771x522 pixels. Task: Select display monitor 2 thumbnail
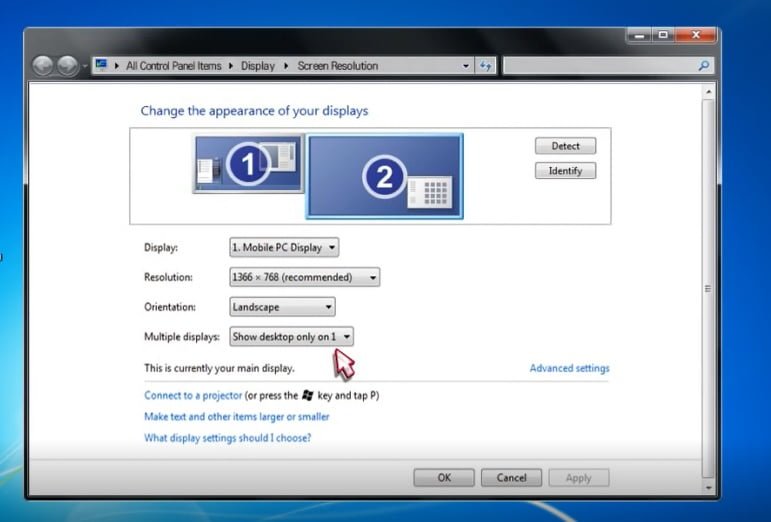tap(385, 176)
